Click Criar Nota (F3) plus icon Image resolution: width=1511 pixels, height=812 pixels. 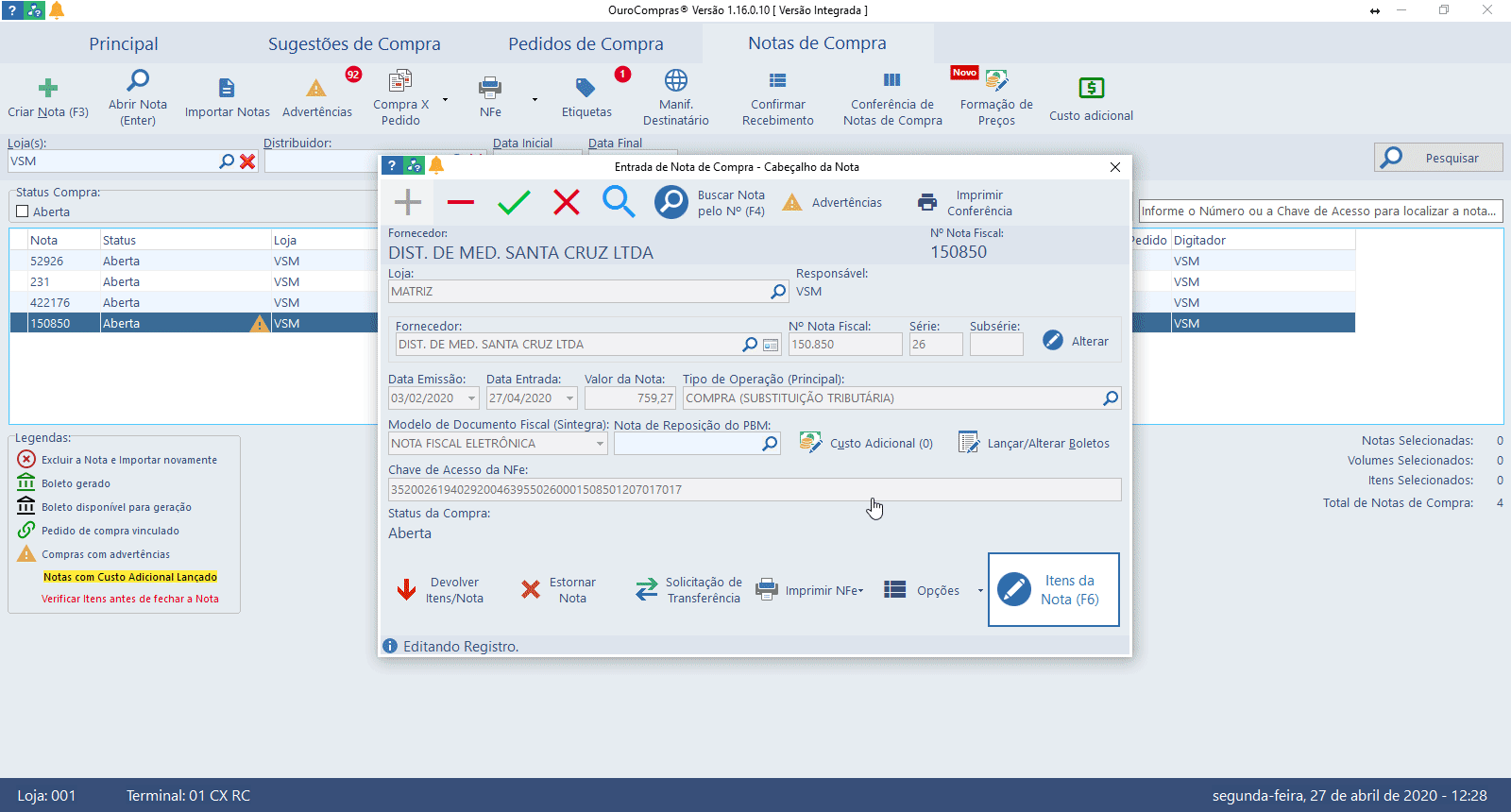[48, 89]
